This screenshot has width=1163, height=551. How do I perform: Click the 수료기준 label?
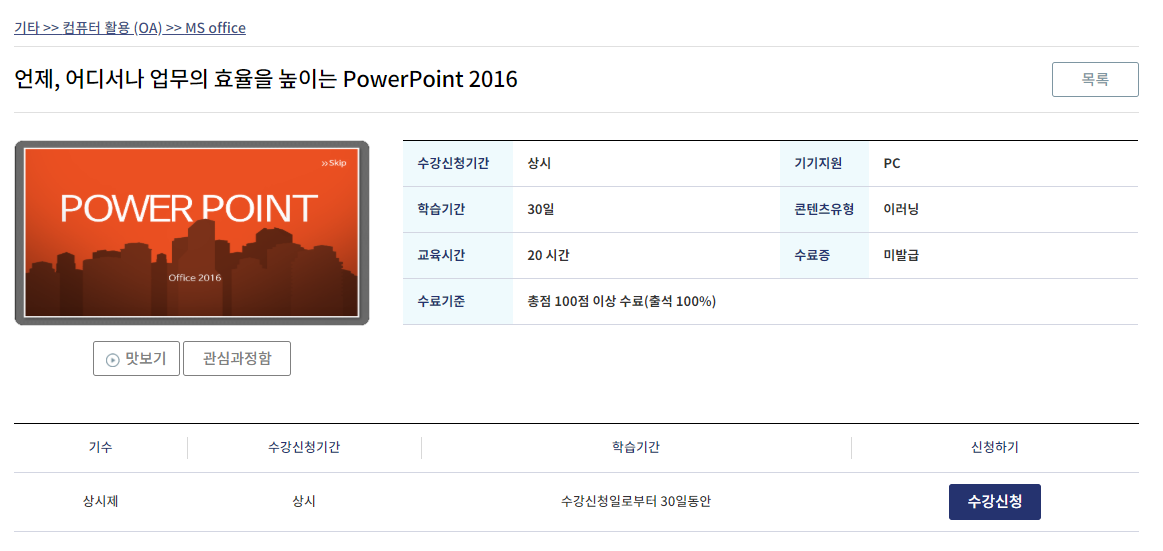click(441, 302)
